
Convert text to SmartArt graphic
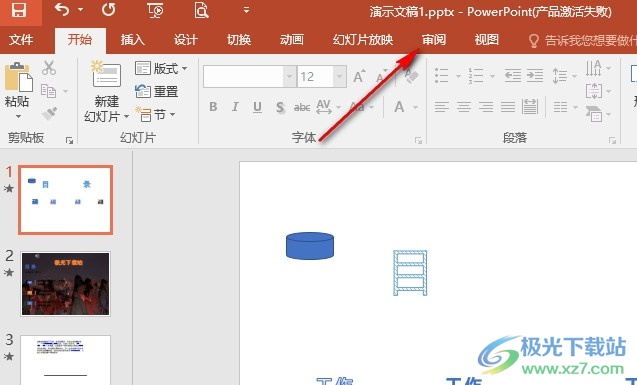tap(598, 114)
